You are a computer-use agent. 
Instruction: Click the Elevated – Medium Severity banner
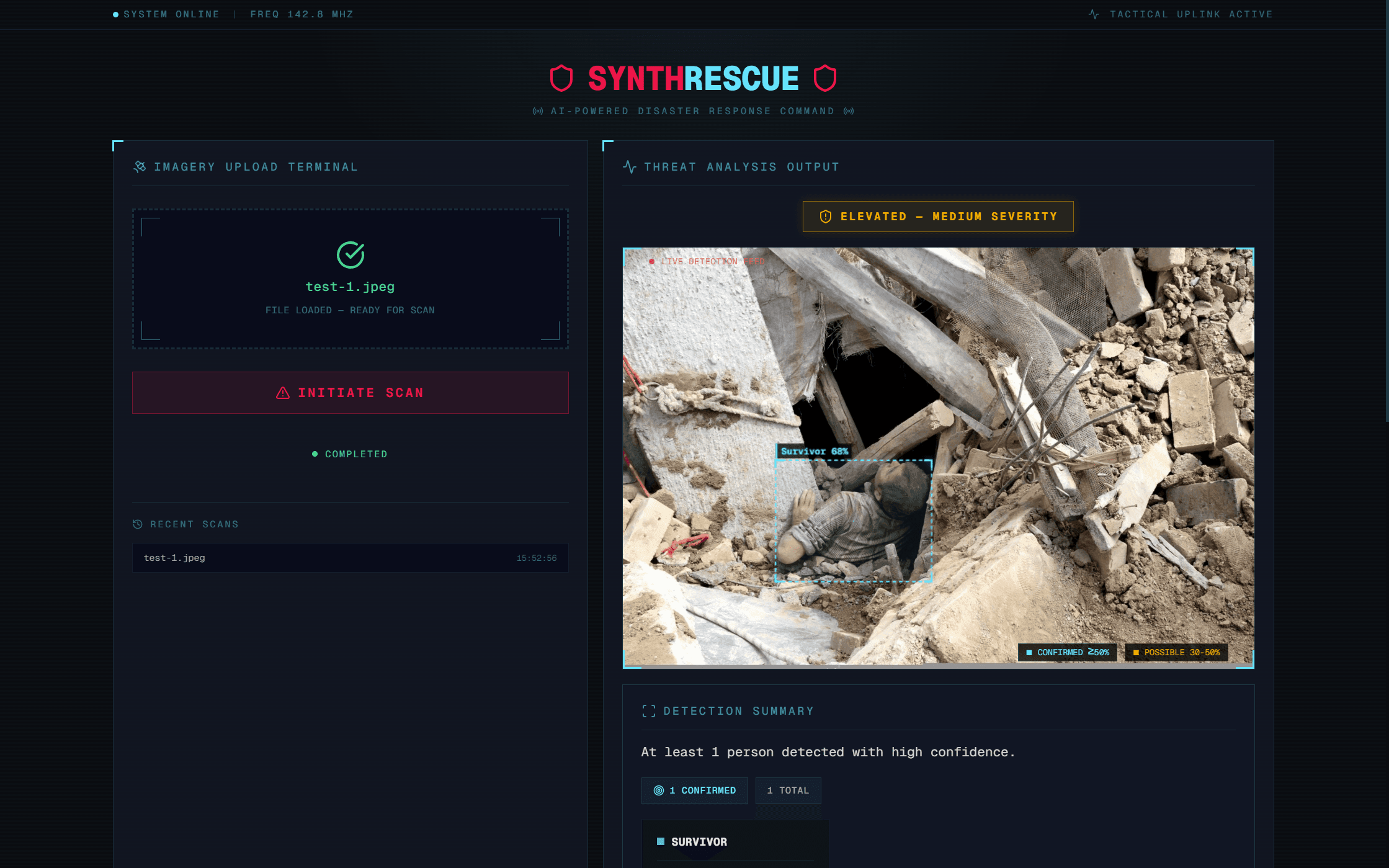click(938, 217)
